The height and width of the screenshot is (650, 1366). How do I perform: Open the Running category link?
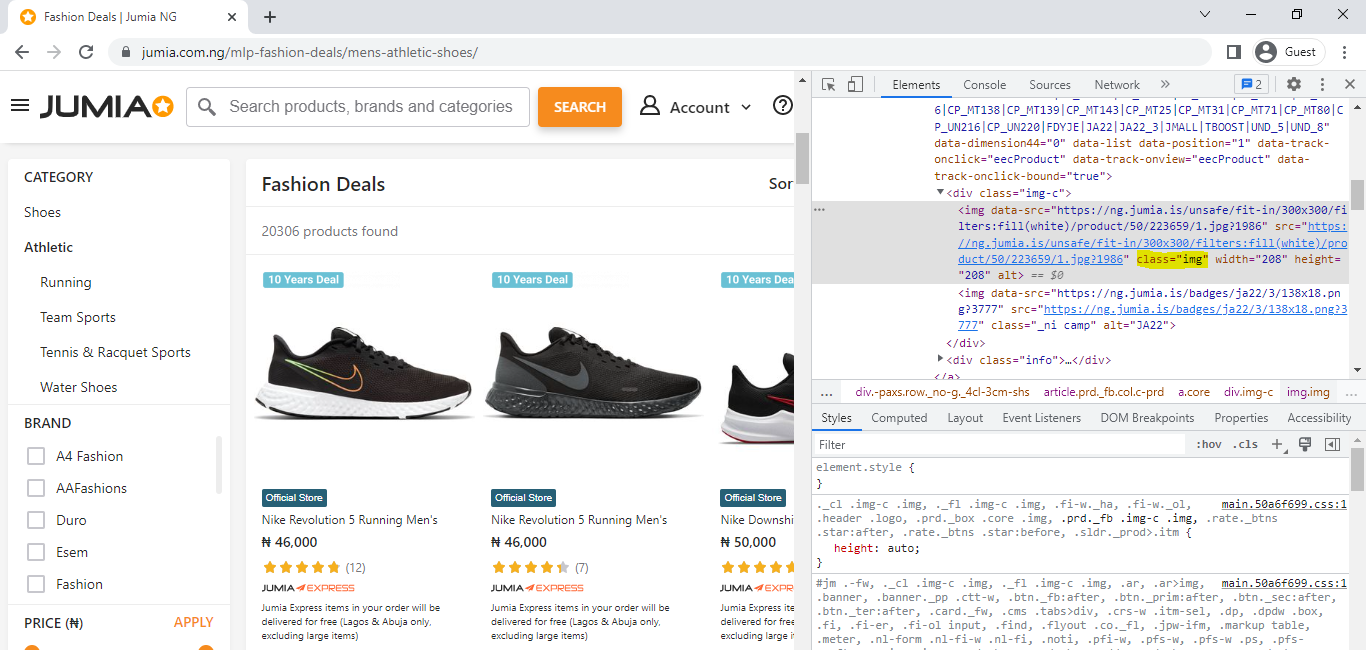pyautogui.click(x=66, y=282)
